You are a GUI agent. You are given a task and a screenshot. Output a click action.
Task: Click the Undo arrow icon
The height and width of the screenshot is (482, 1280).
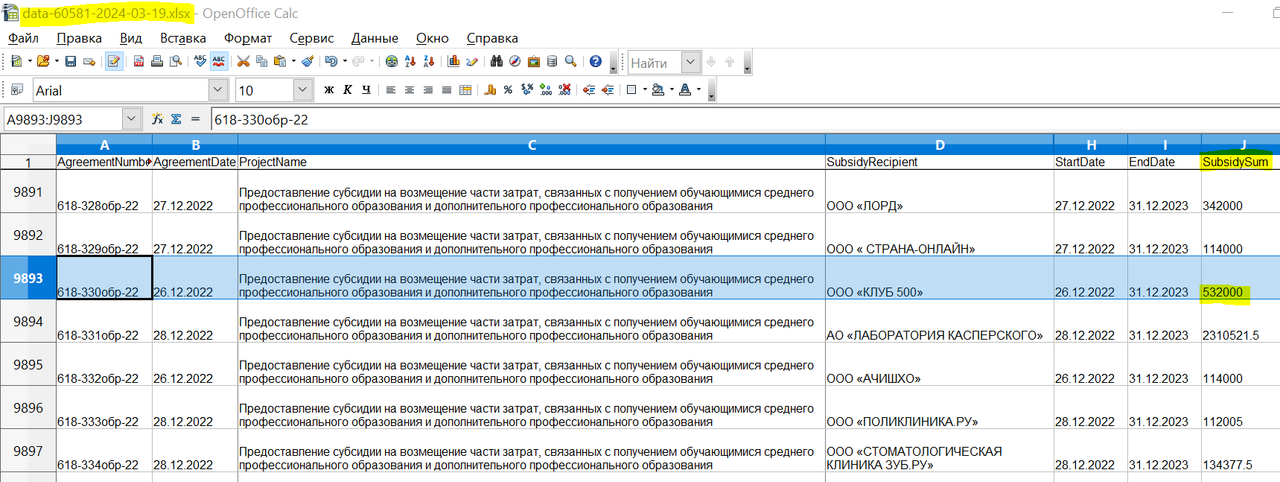point(331,61)
